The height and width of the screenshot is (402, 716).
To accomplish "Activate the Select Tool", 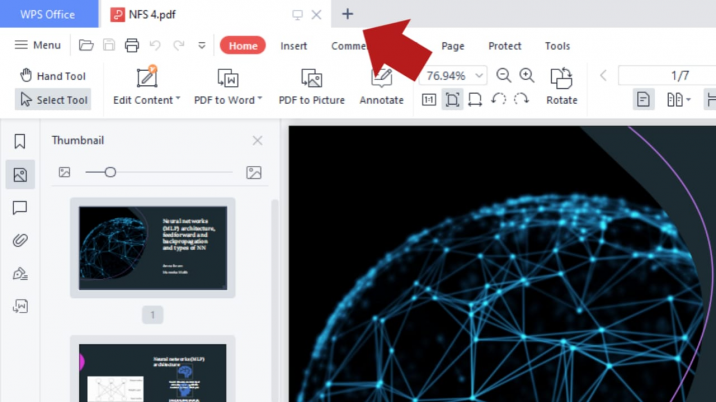I will [x=53, y=100].
